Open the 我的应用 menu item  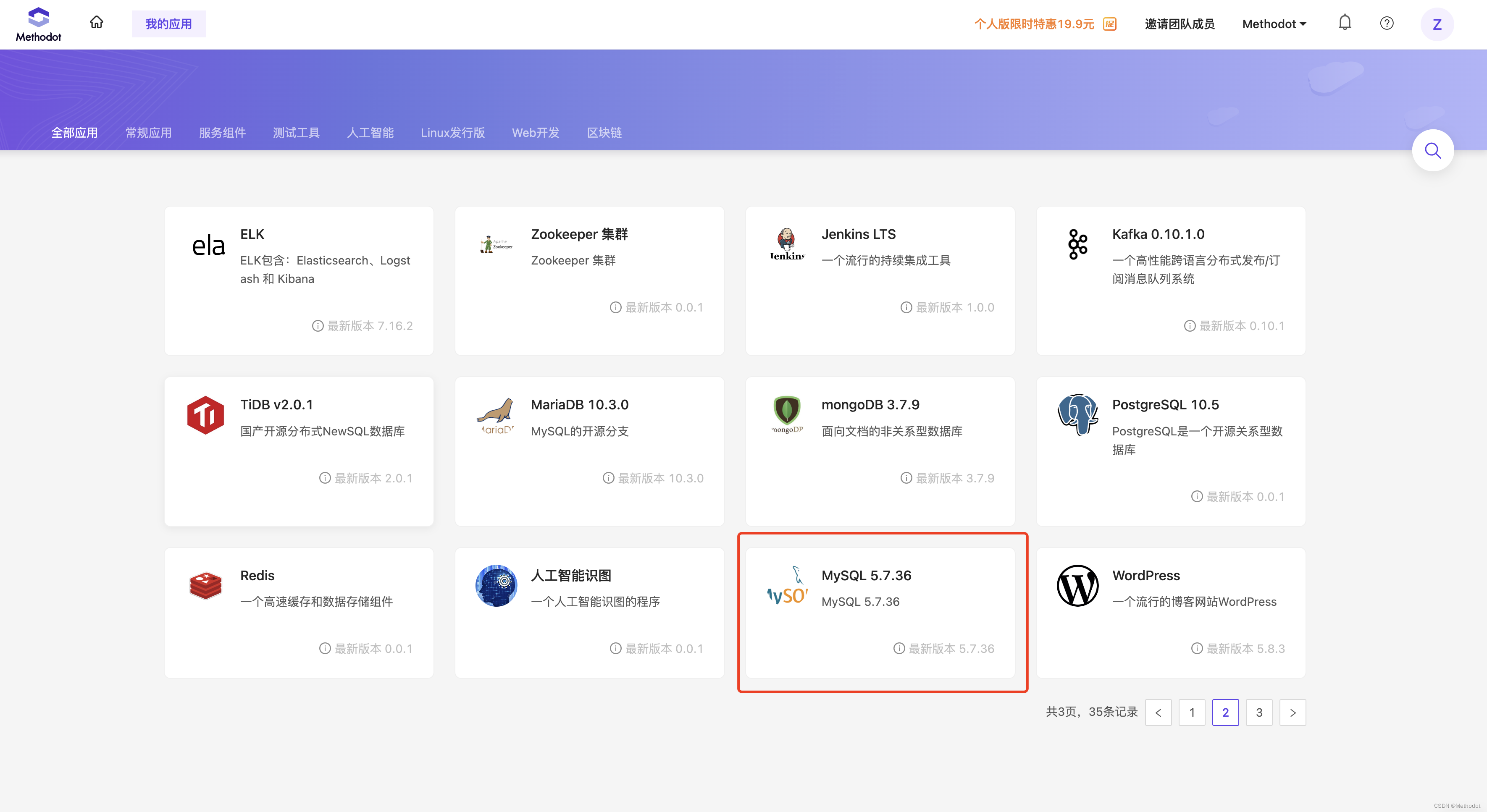[x=168, y=24]
